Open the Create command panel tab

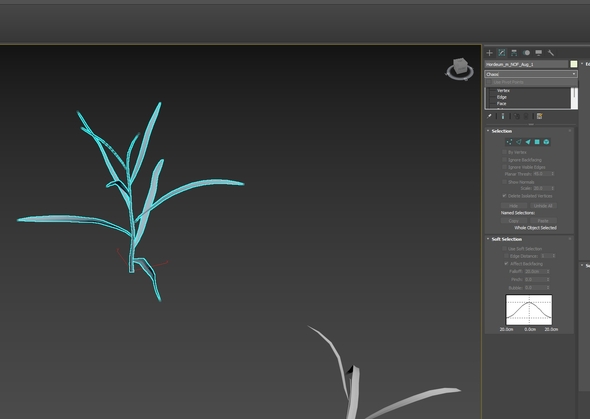pos(490,53)
